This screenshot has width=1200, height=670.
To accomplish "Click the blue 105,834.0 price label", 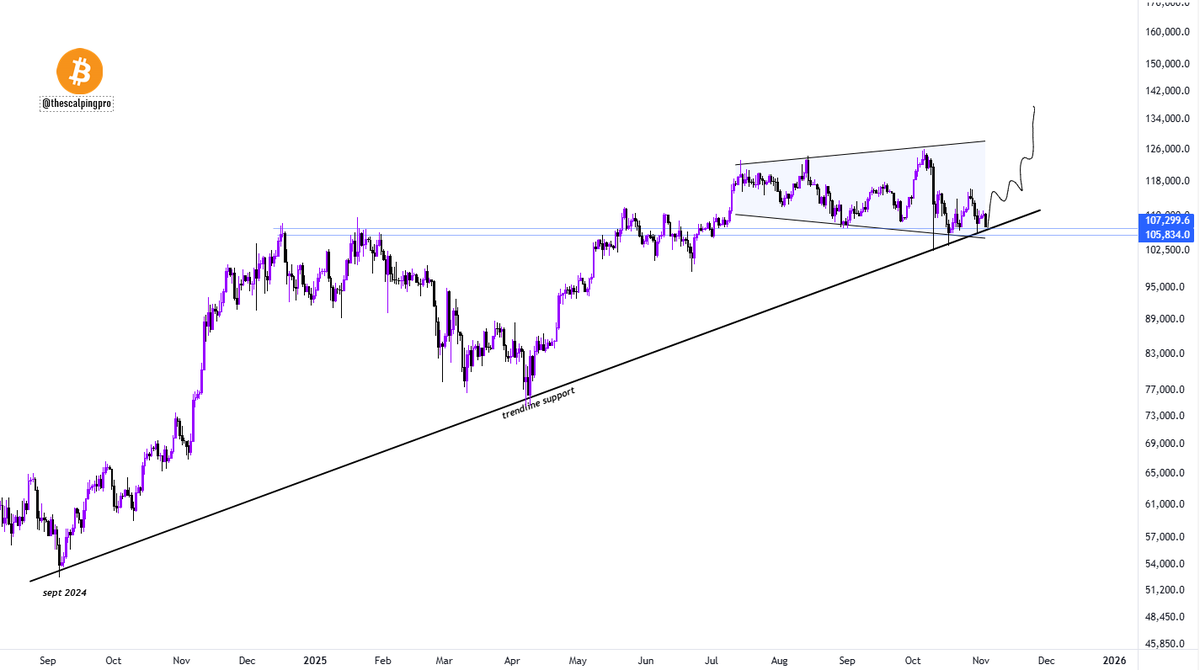I will coord(1166,234).
